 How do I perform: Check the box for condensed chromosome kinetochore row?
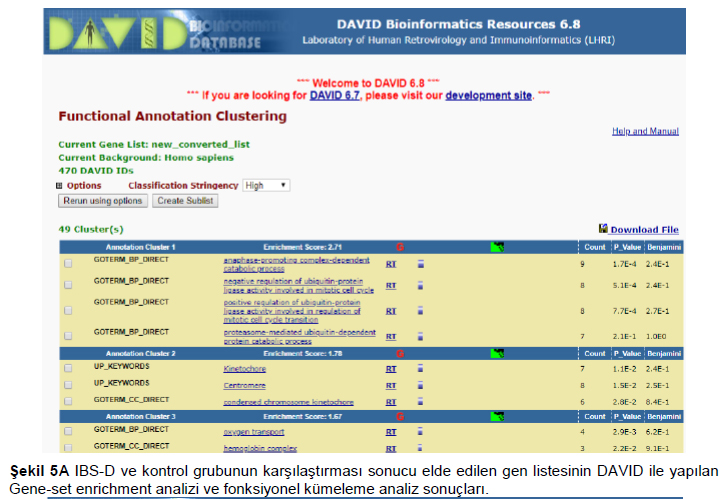tap(68, 401)
